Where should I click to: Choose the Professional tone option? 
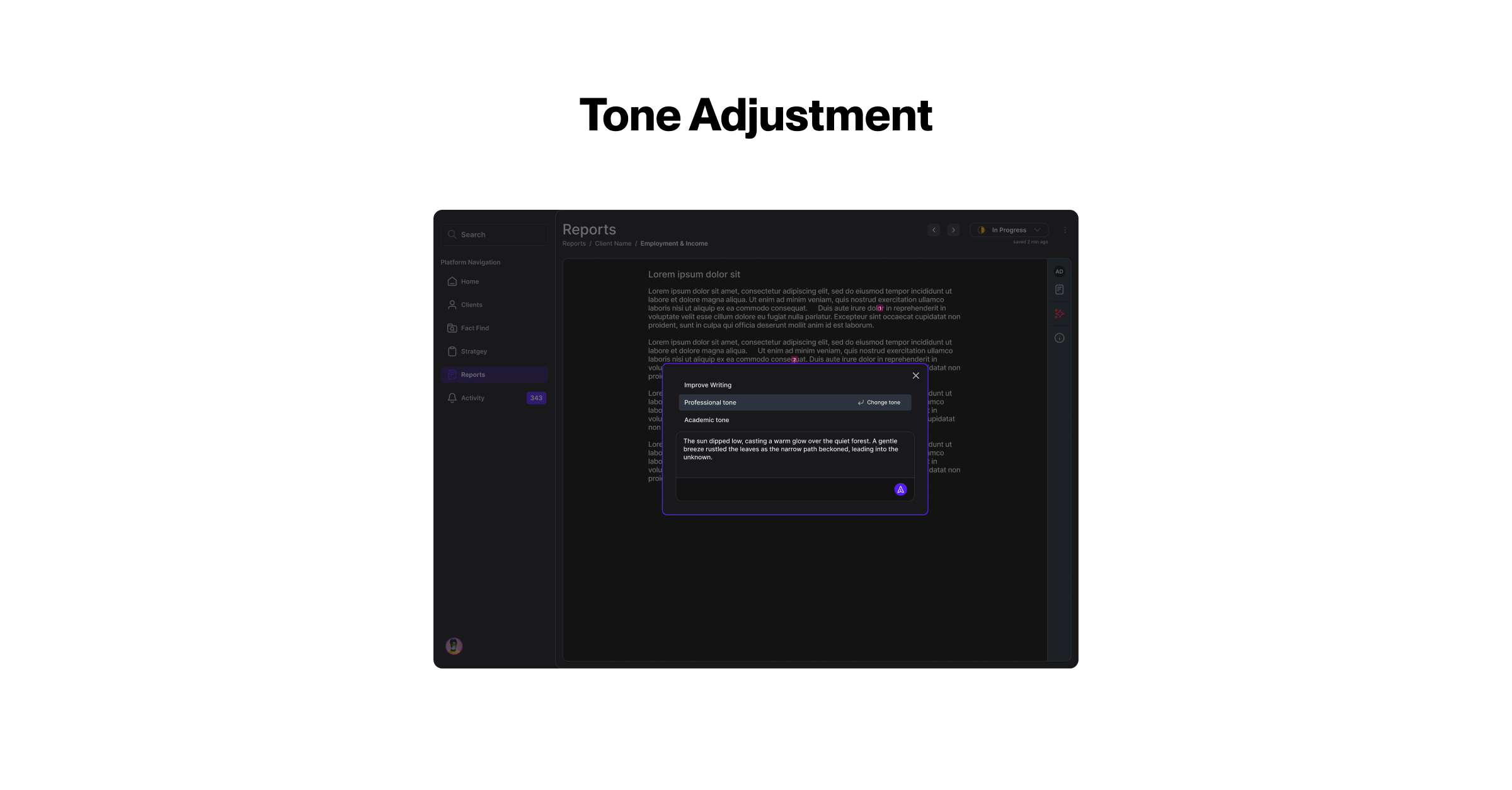coord(710,403)
